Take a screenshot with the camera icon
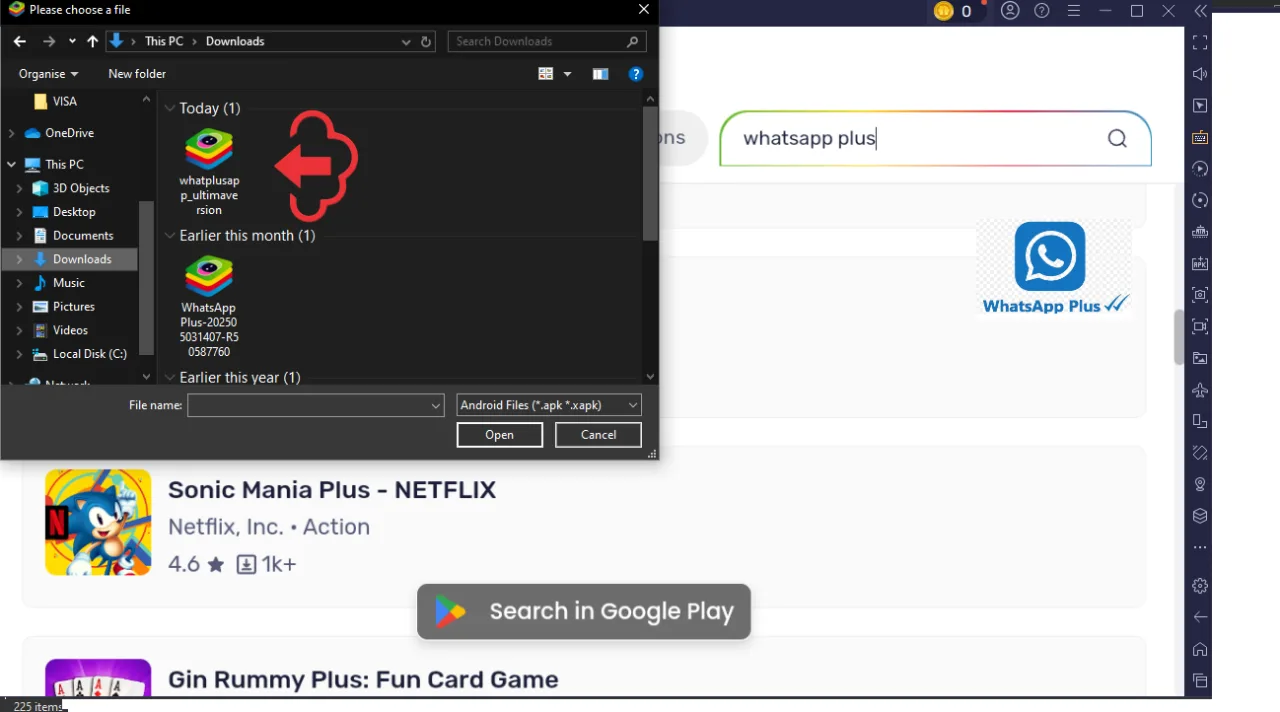 [1200, 295]
